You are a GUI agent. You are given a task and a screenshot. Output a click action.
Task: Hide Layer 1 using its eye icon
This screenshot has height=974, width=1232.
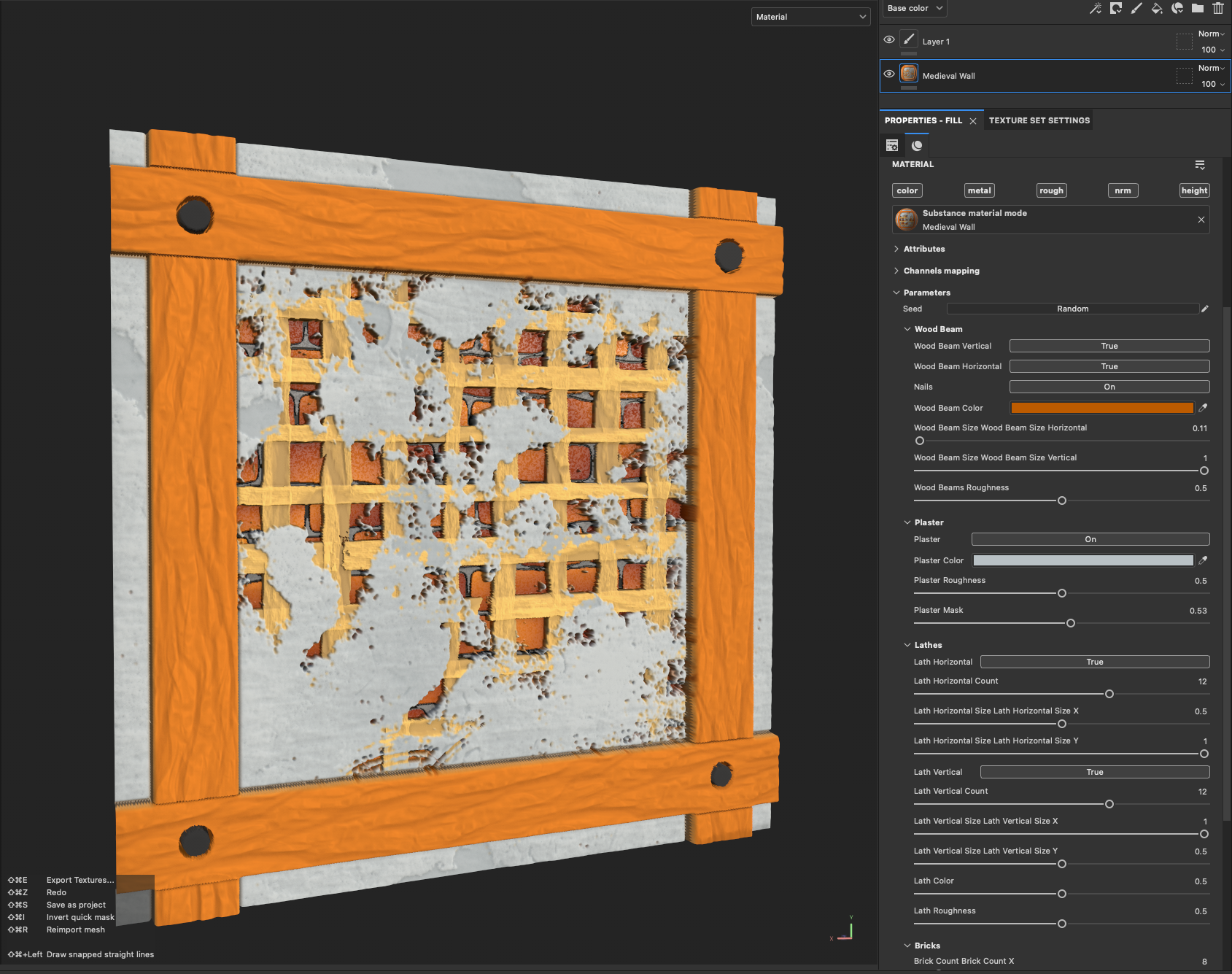tap(889, 40)
